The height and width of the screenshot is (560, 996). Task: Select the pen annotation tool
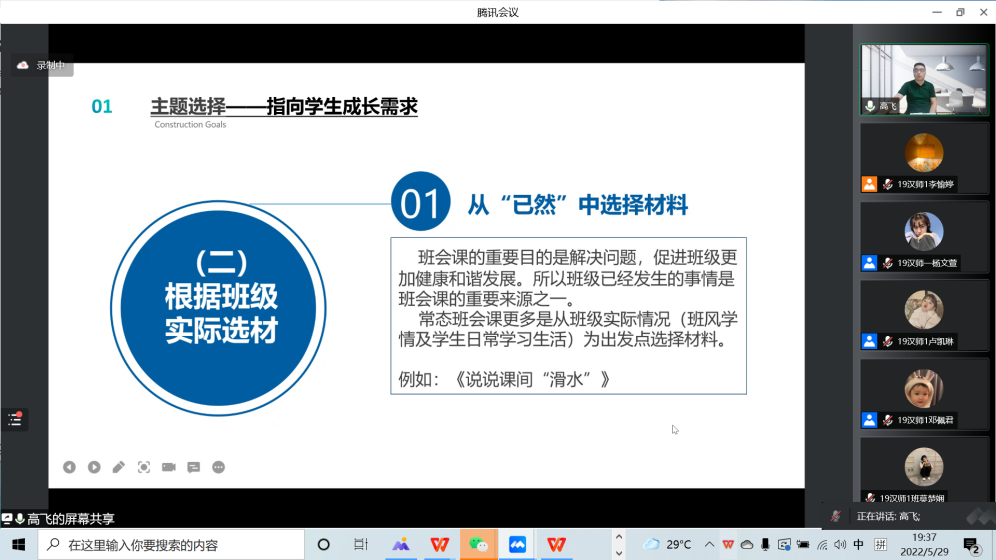point(119,467)
